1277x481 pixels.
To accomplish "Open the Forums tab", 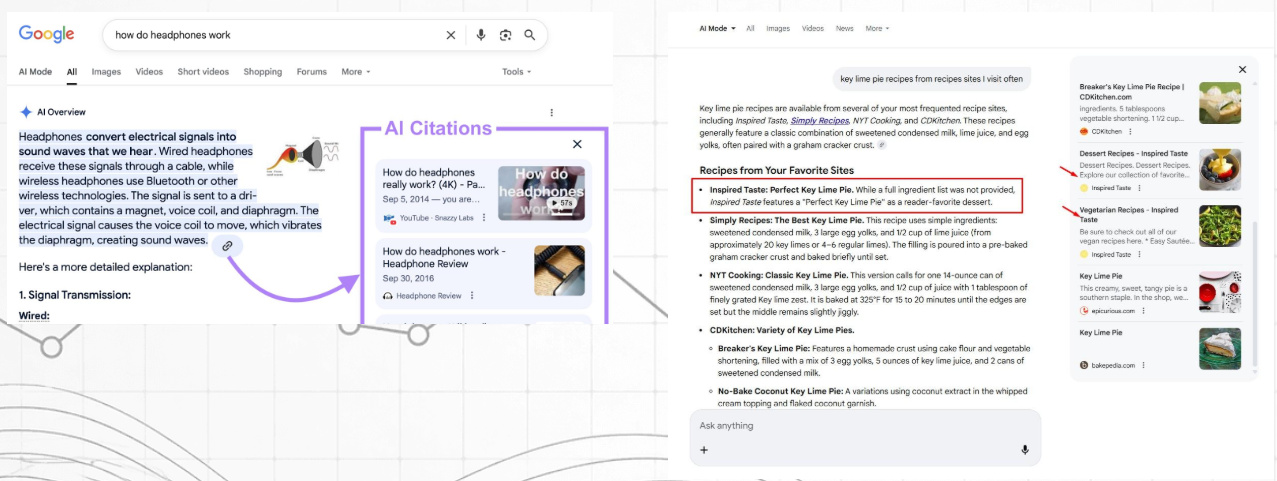I will point(312,72).
